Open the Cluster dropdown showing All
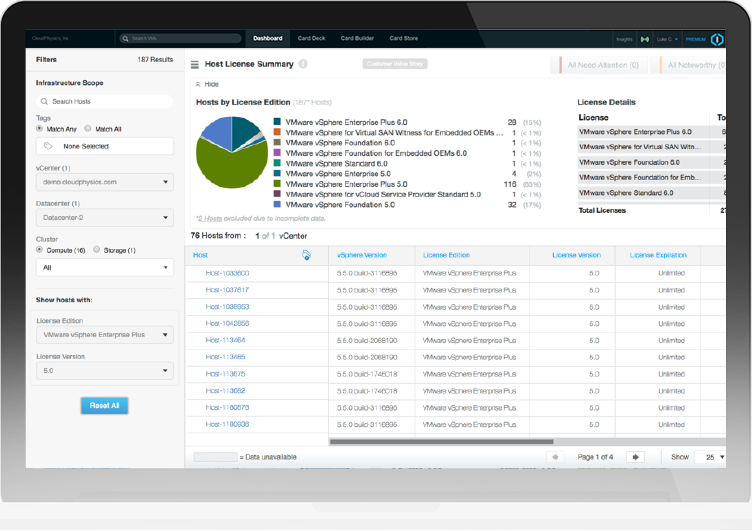 105,268
